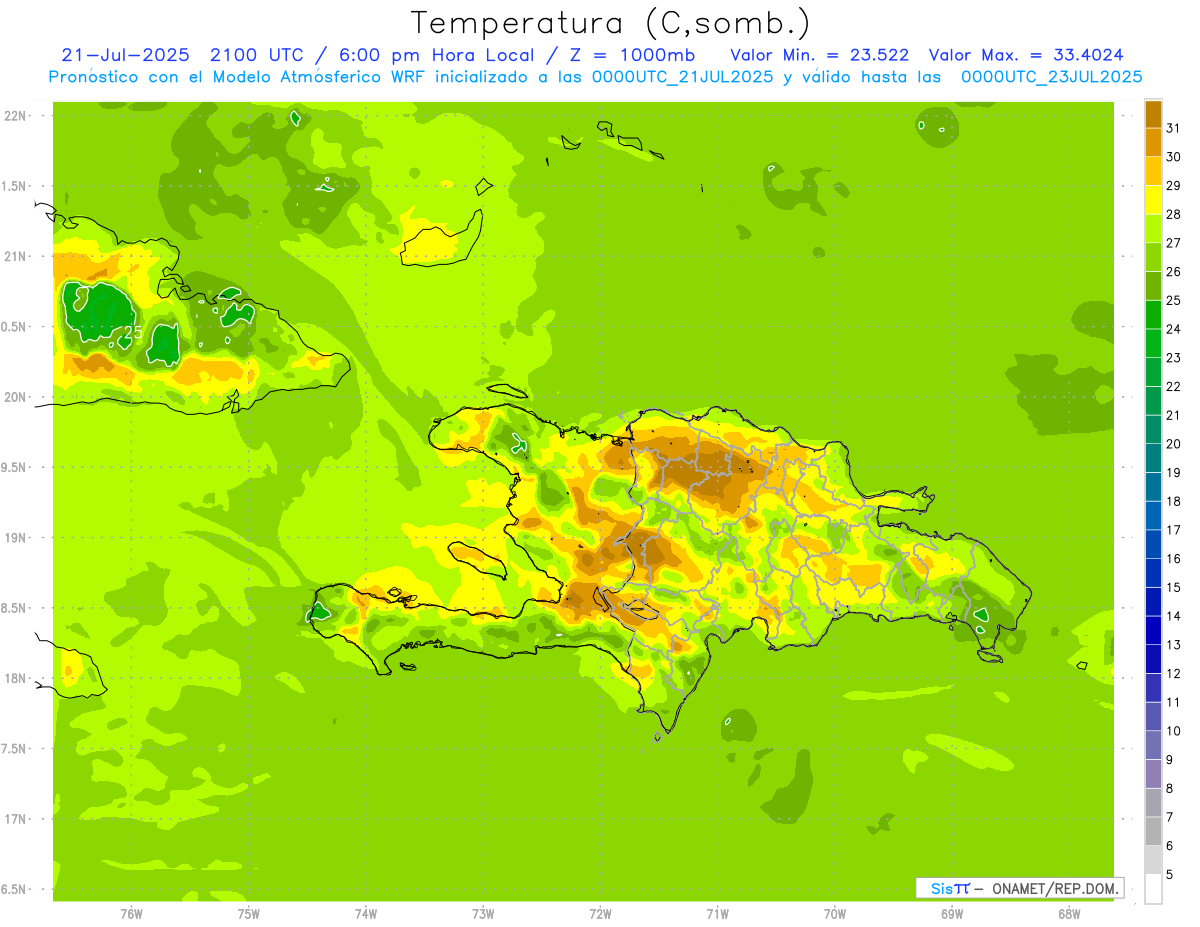
Task: Pick the yellow swatch between 28 and 29
Action: point(1153,200)
